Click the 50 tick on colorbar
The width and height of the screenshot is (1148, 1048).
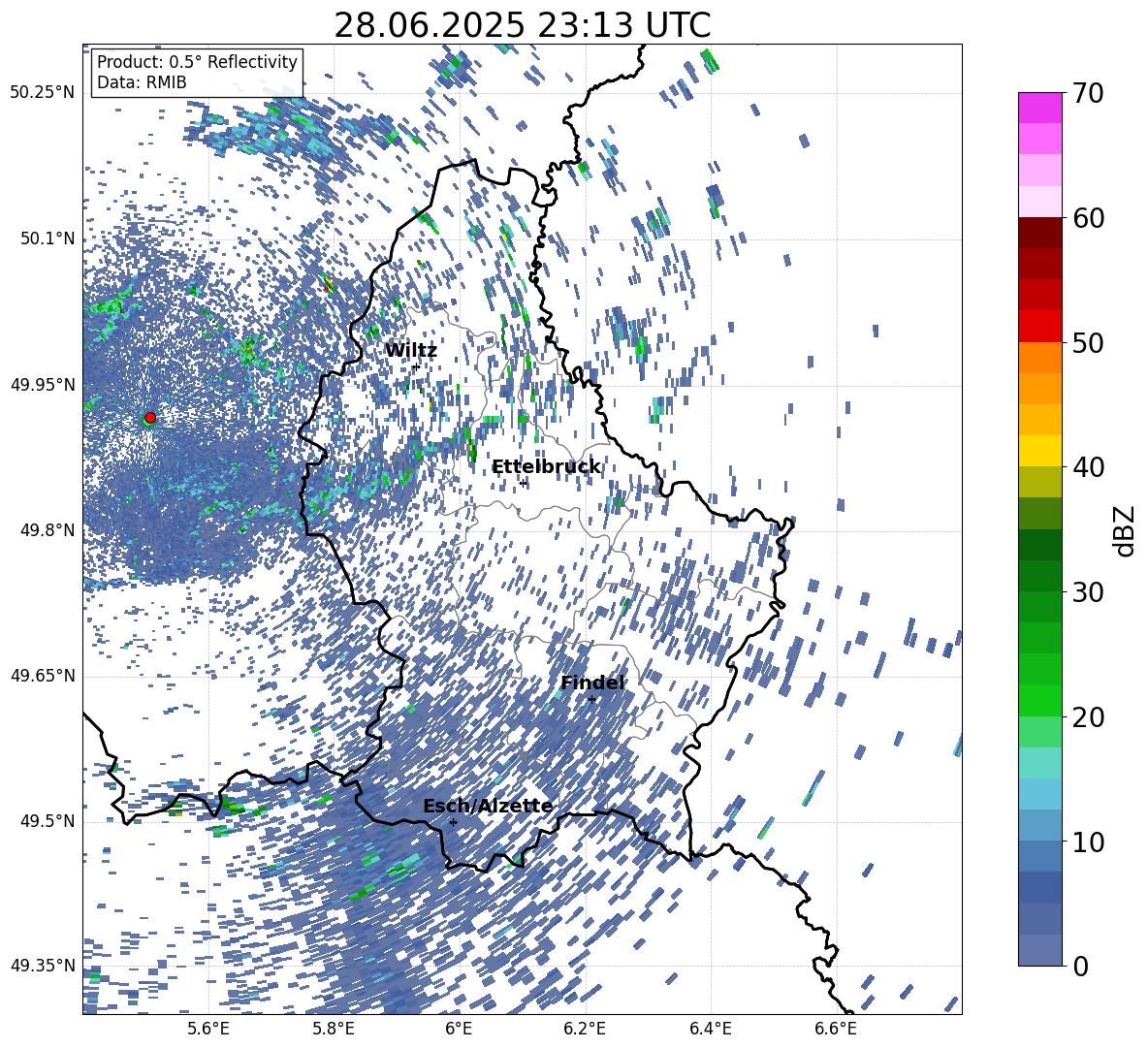click(x=1089, y=342)
